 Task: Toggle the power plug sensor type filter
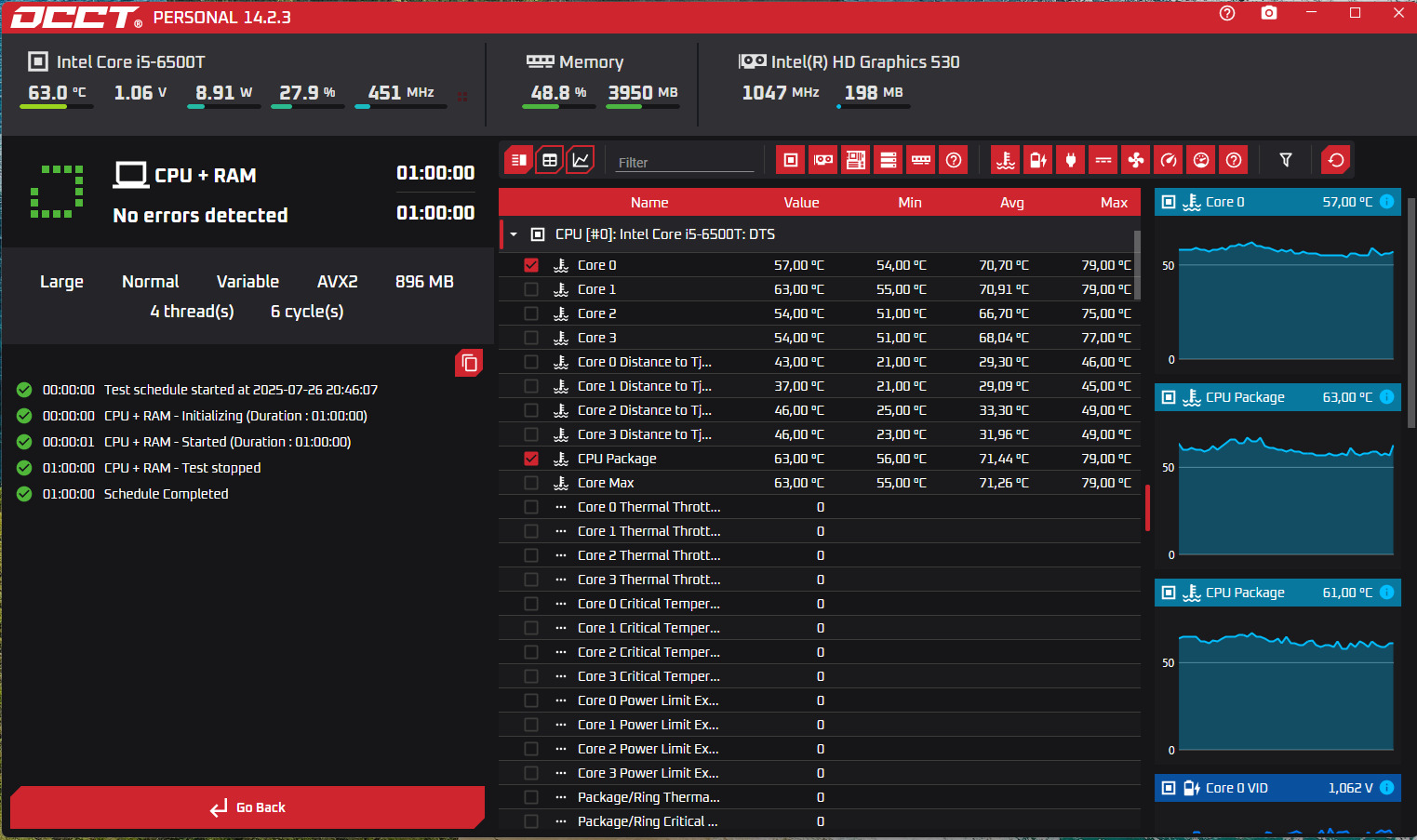click(1071, 160)
